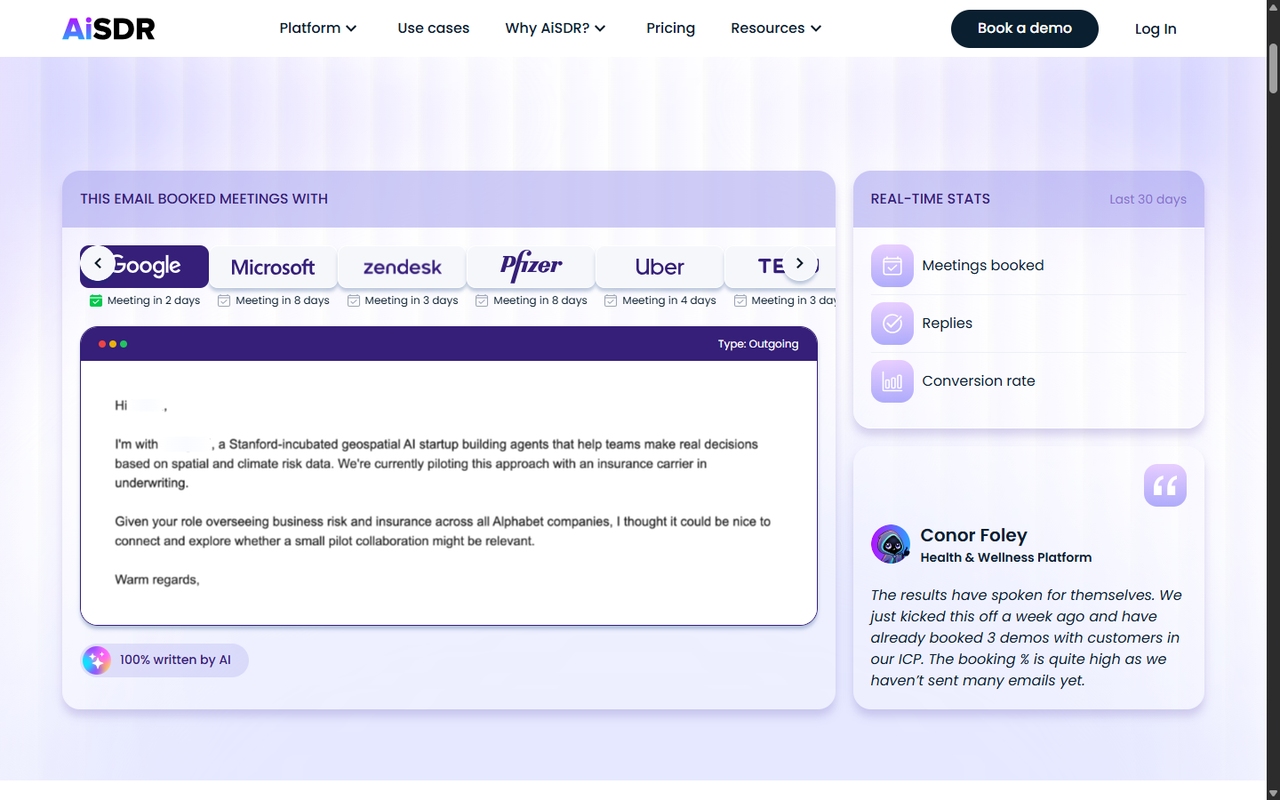
Task: Select the Pfizer company tab
Action: (531, 267)
